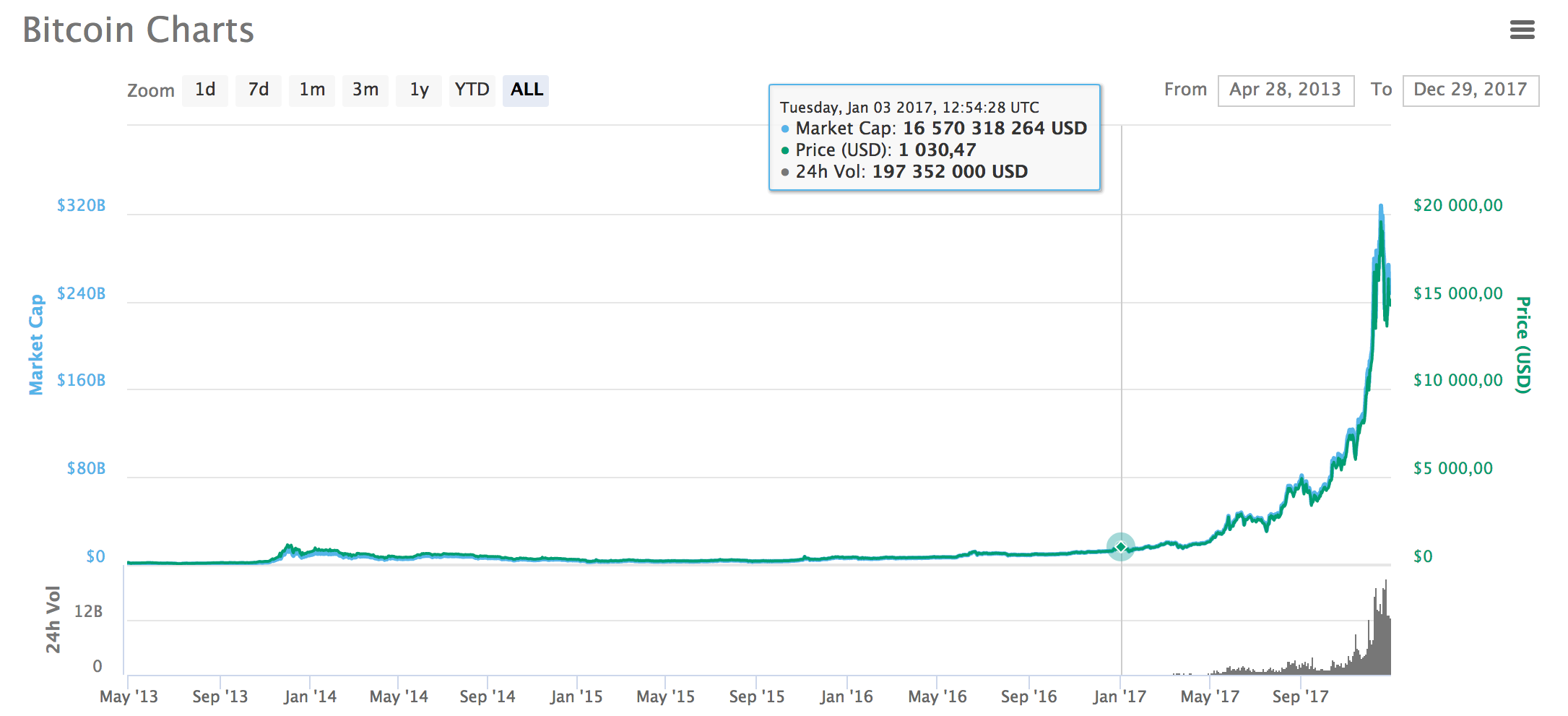This screenshot has width=1568, height=716.
Task: Click the May '13 x-axis label
Action: 129,696
